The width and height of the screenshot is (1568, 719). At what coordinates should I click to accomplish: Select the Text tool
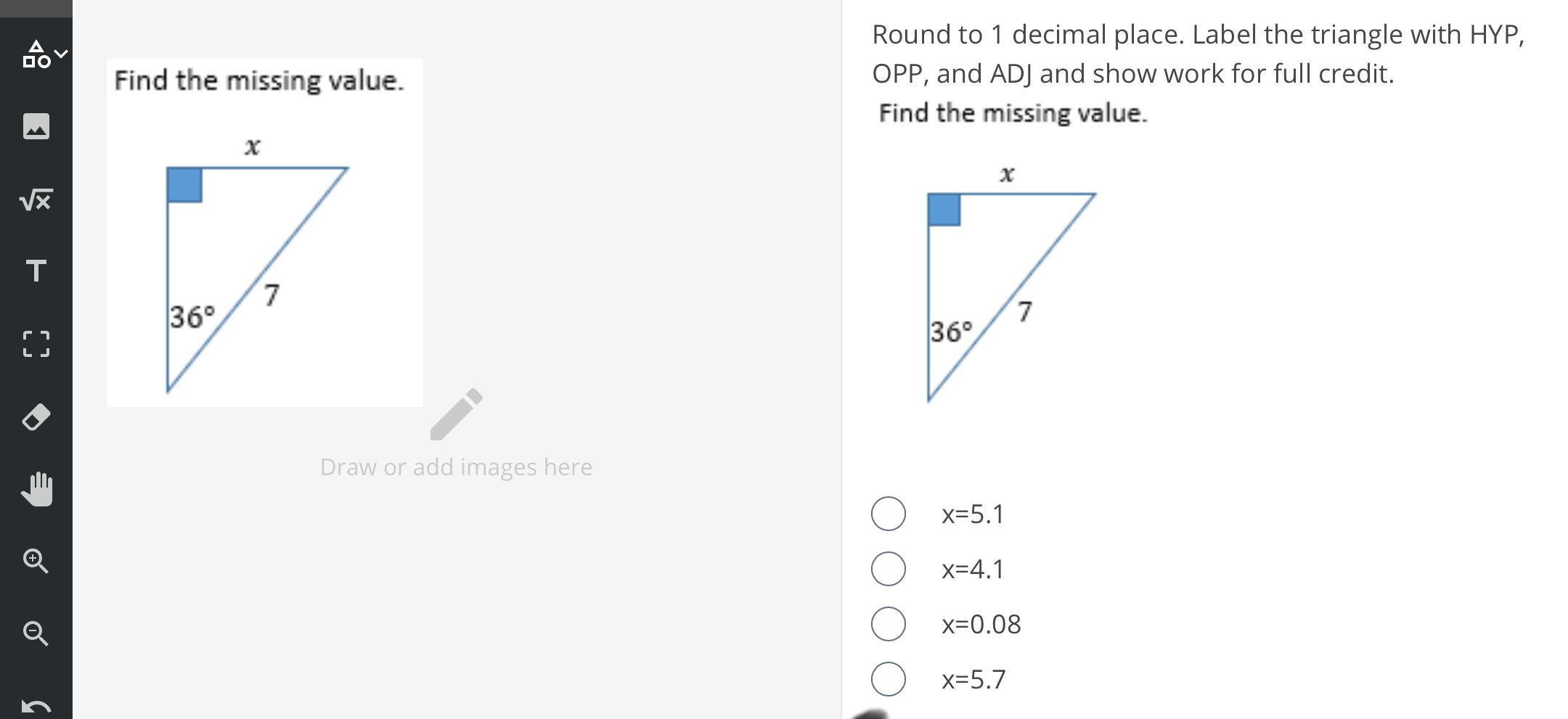tap(36, 271)
